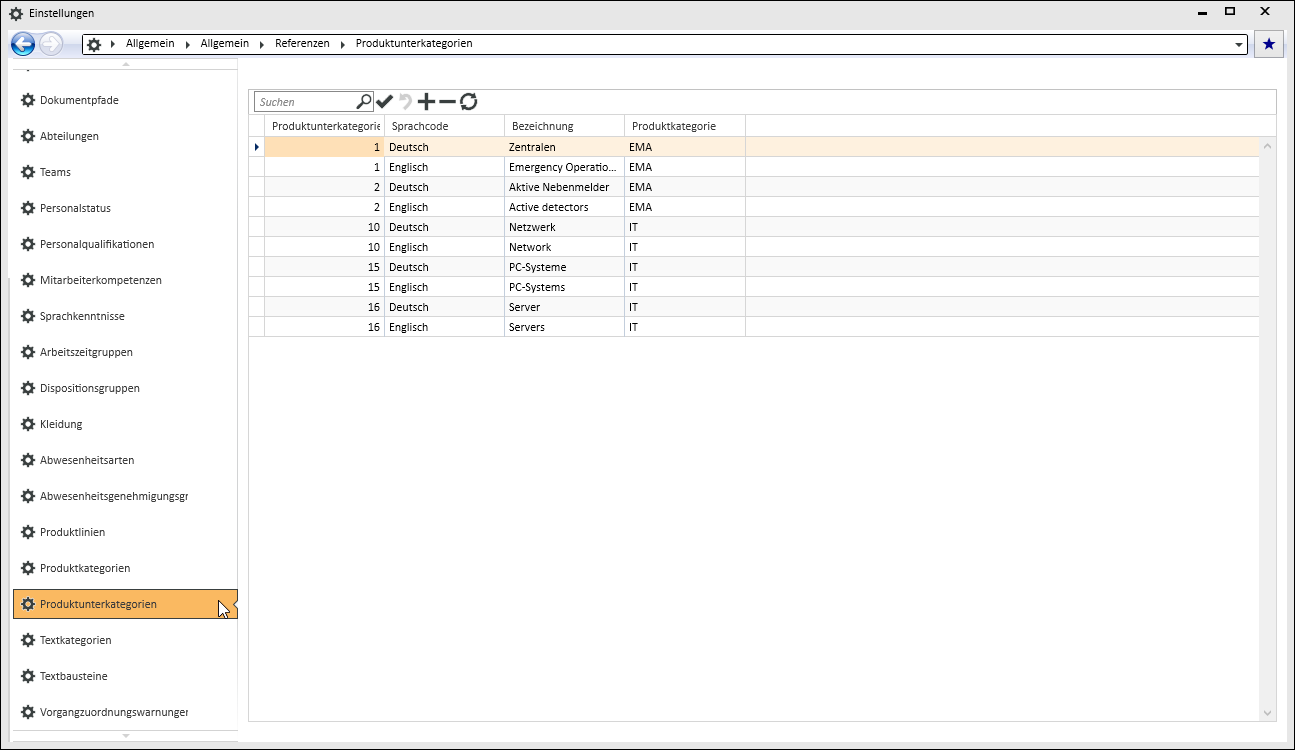
Task: Click sidebar scroll-up arrow at top
Action: [x=125, y=64]
